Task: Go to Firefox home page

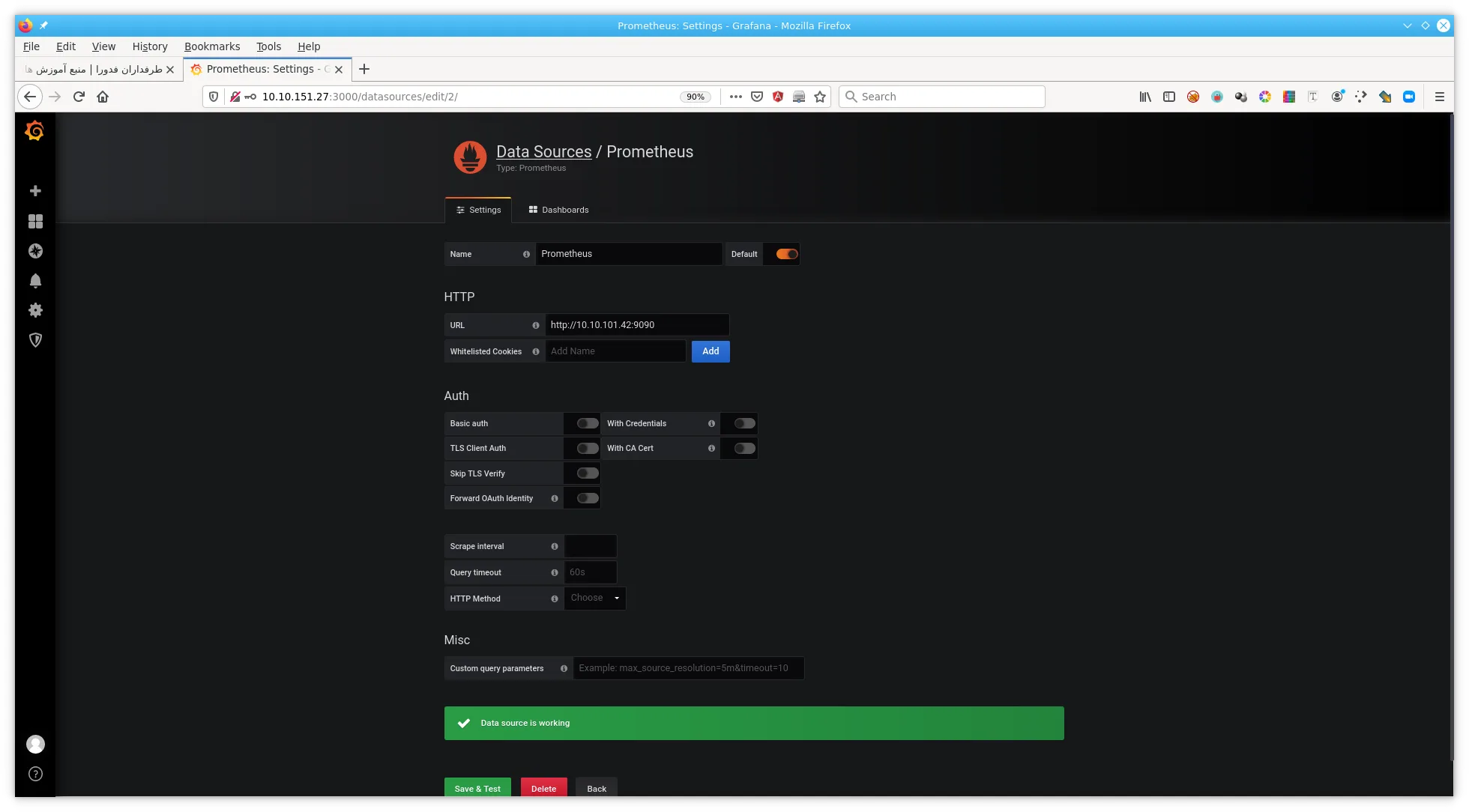Action: click(x=103, y=97)
